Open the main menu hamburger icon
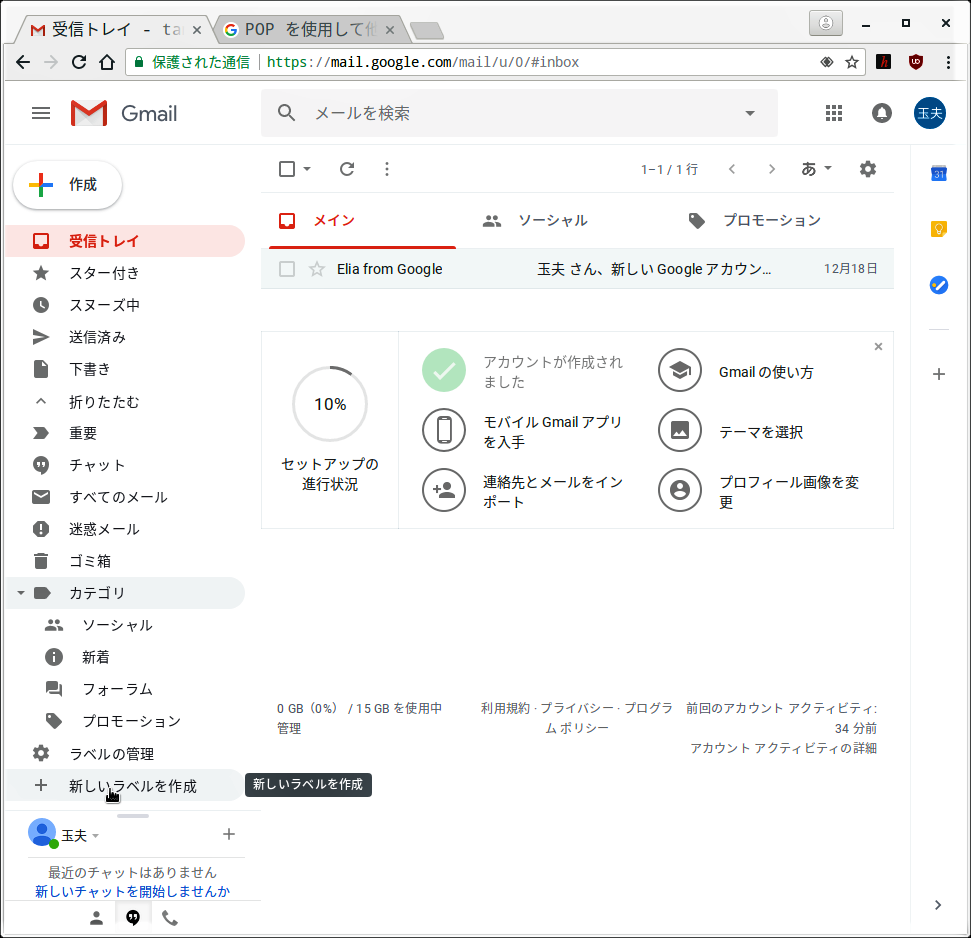This screenshot has width=971, height=938. tap(41, 113)
